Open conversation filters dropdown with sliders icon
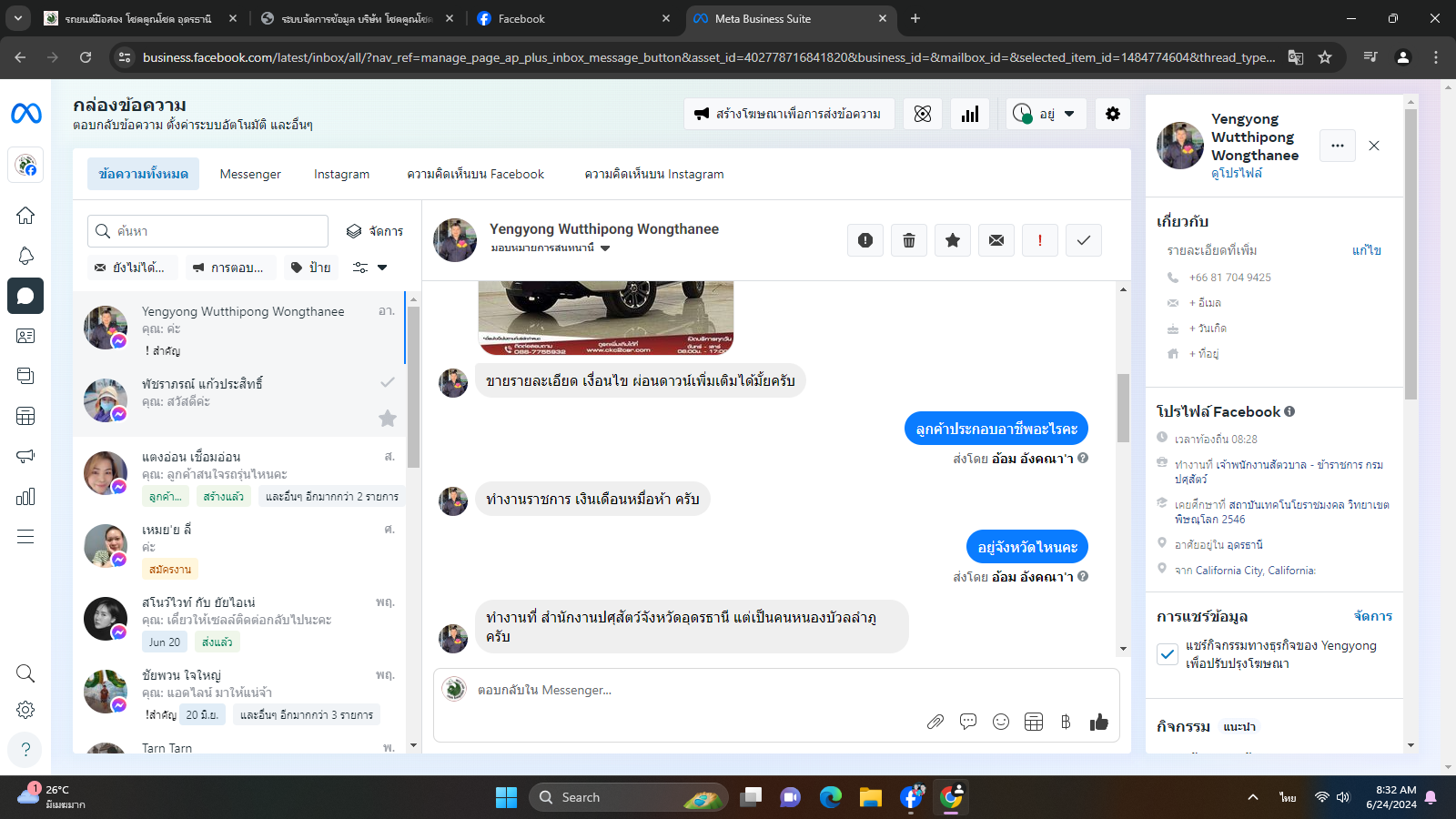 click(x=370, y=268)
